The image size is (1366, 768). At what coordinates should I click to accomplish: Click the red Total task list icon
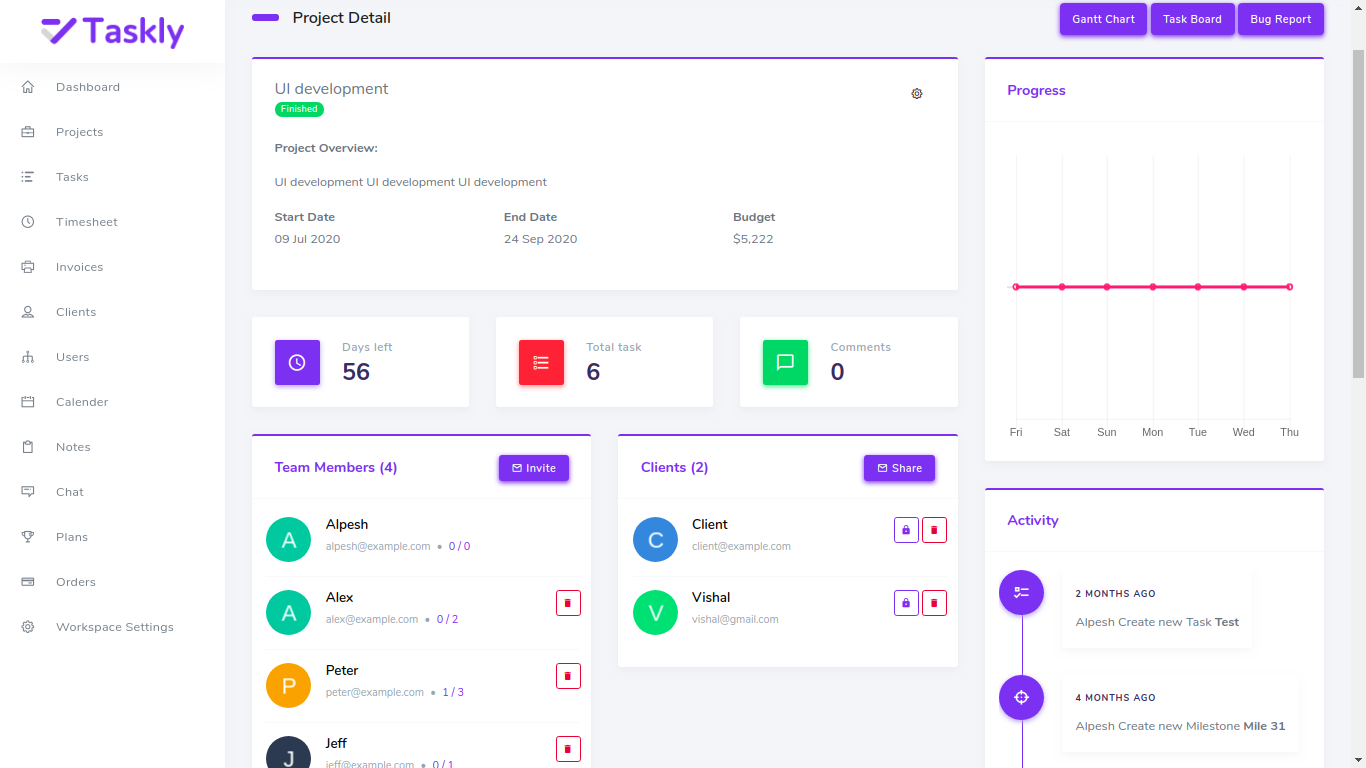541,362
